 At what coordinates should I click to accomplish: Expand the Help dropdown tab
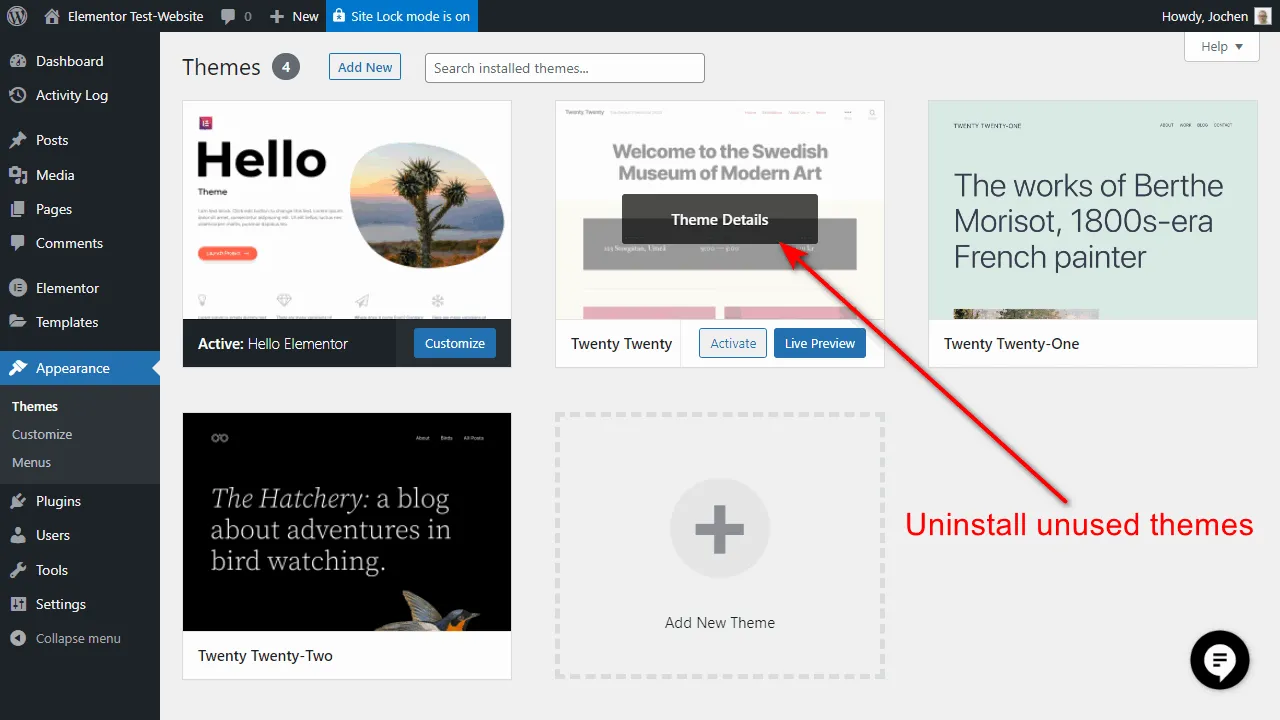1222,46
